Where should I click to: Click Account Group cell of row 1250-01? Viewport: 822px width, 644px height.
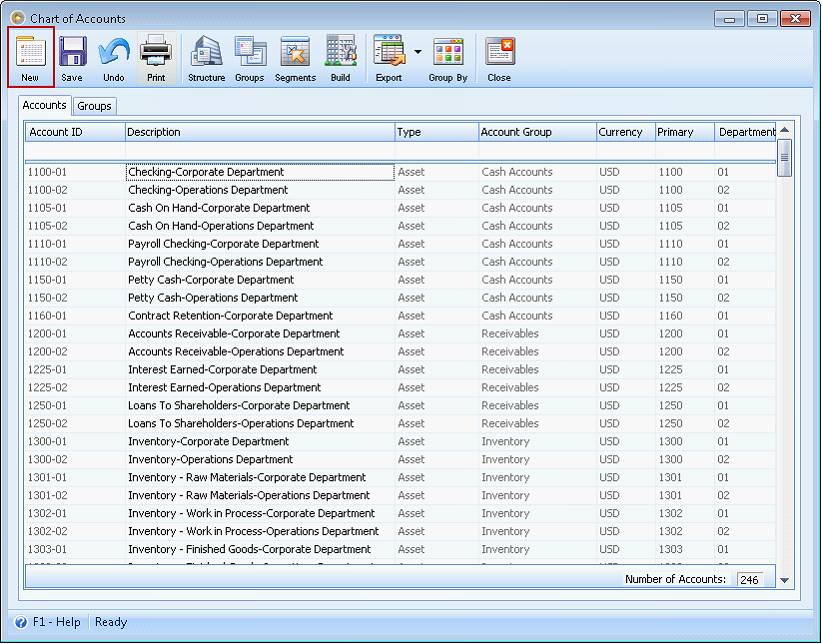tap(537, 405)
